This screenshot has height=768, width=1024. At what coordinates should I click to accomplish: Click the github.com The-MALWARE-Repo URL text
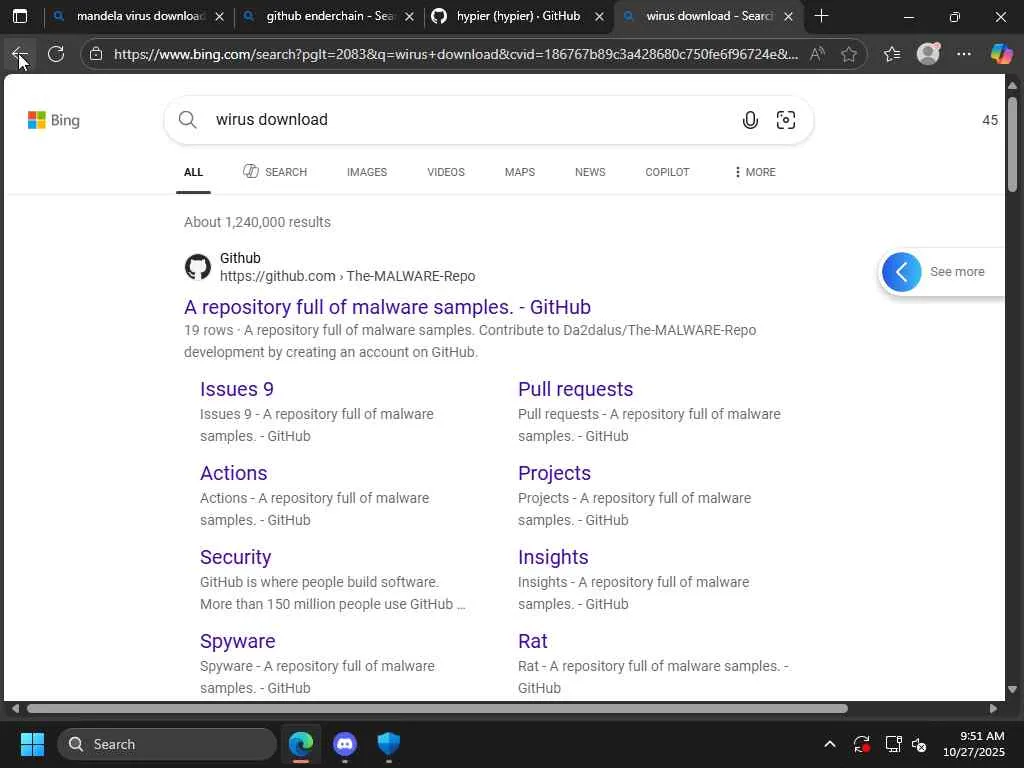pyautogui.click(x=347, y=276)
